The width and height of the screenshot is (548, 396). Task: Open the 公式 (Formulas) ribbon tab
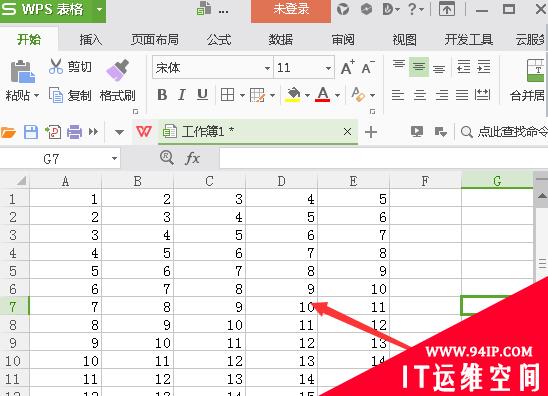219,39
